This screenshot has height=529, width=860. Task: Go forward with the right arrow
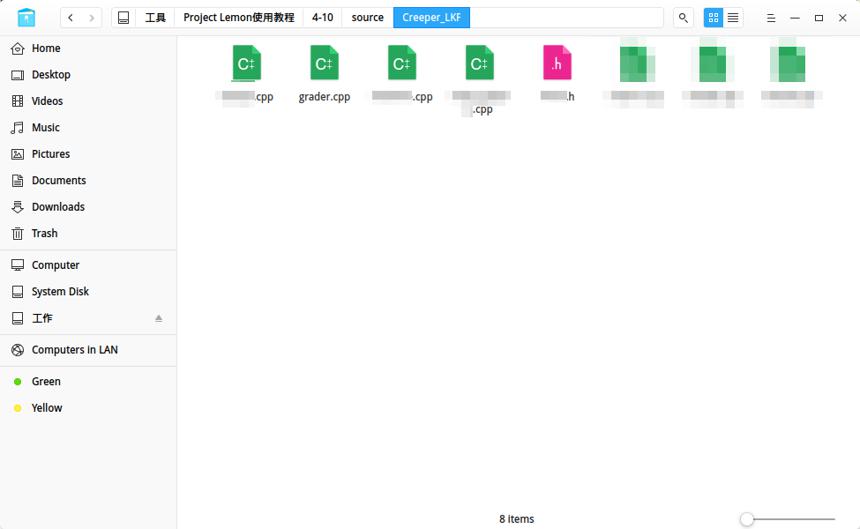click(92, 18)
